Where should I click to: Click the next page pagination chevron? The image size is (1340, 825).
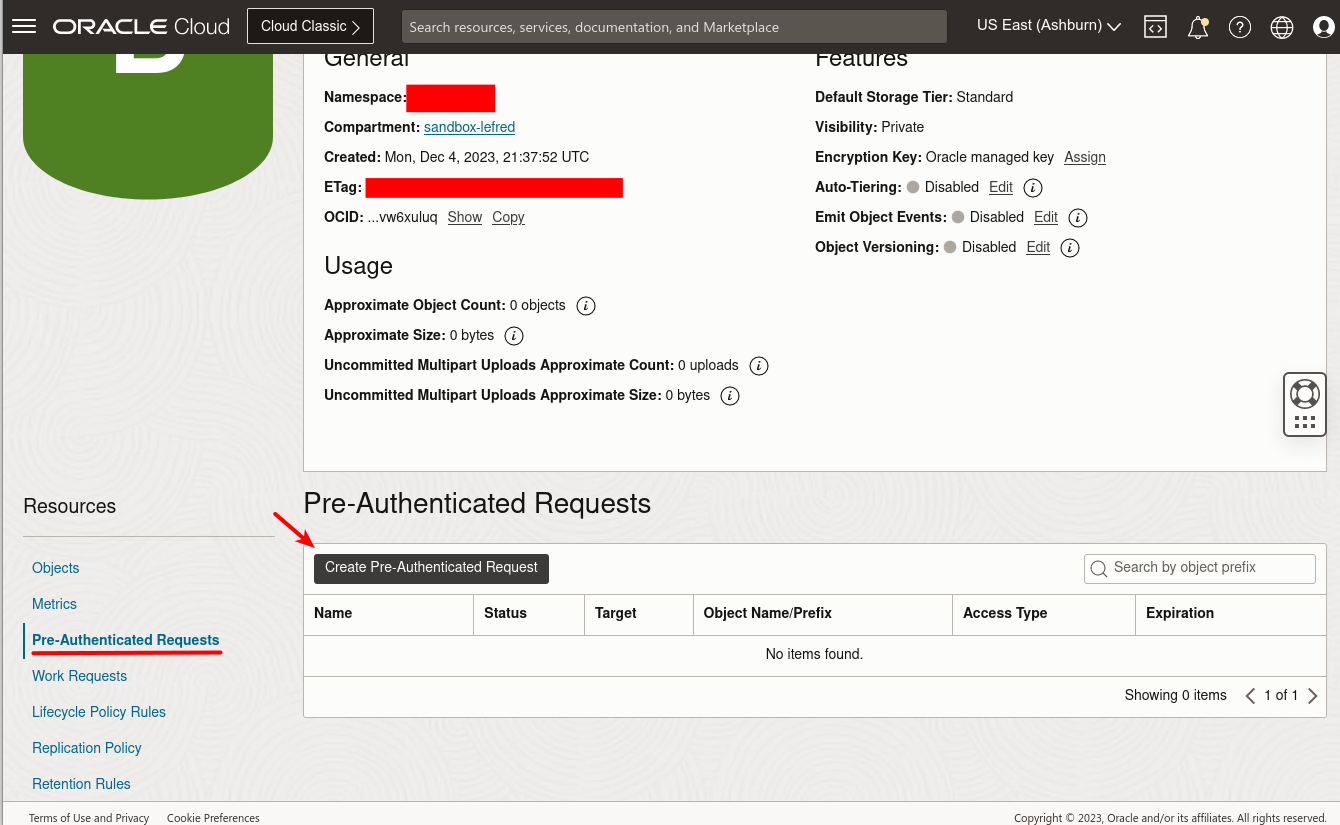click(1313, 695)
